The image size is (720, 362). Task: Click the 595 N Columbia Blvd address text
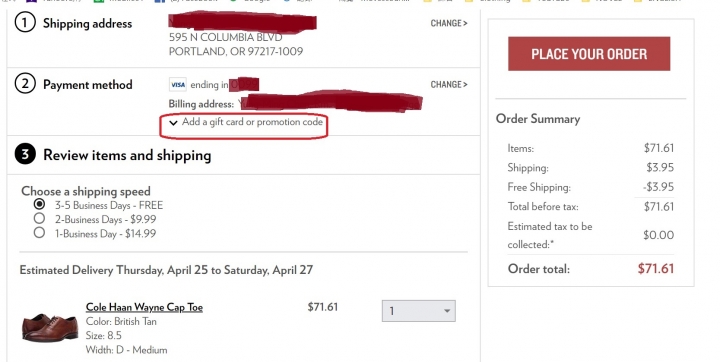225,37
